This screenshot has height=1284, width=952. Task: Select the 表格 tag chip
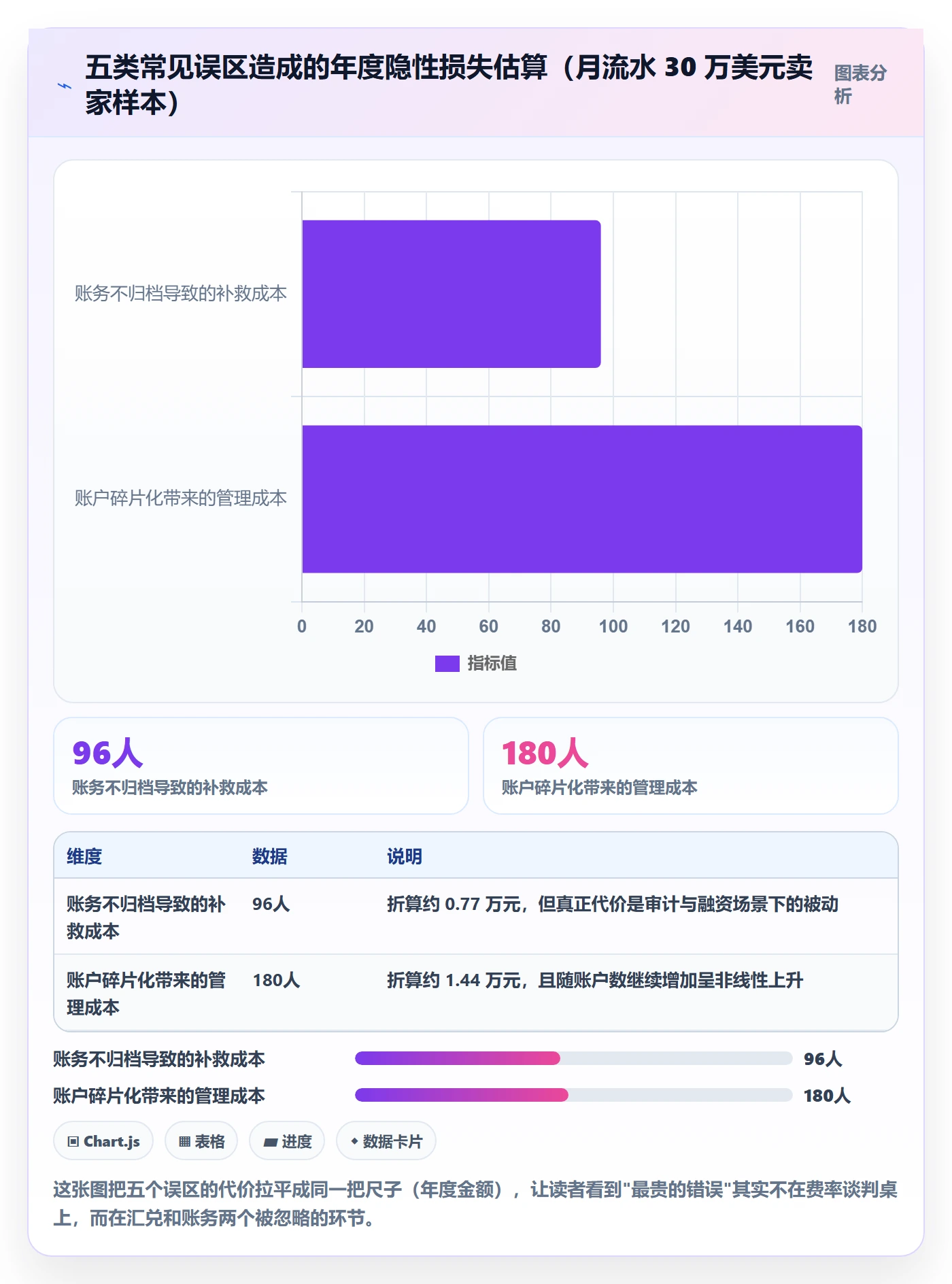tap(201, 1141)
